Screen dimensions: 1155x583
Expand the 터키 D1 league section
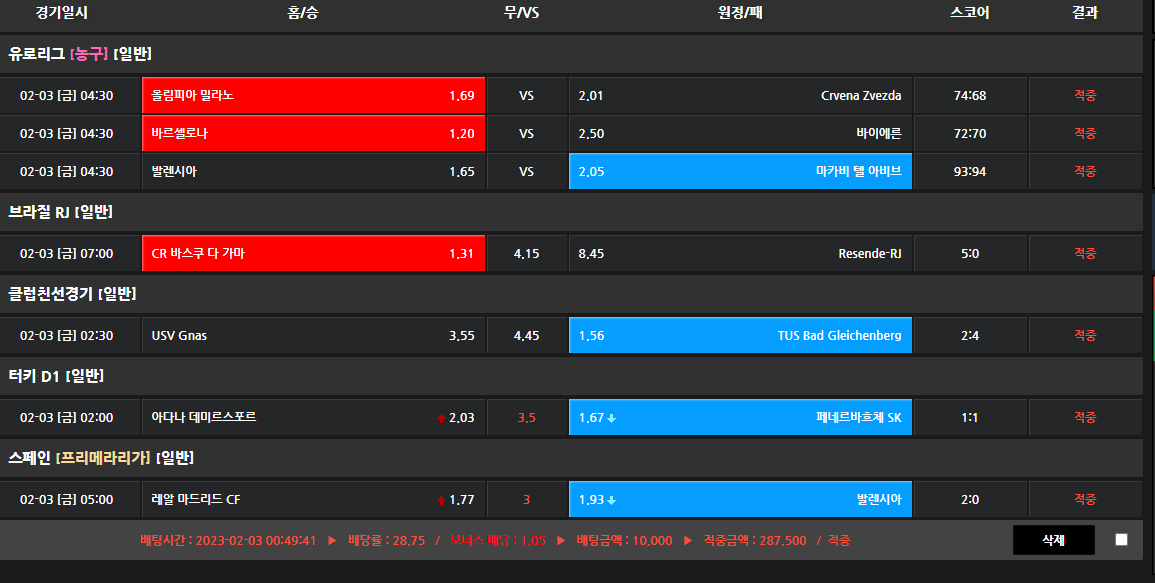click(56, 375)
